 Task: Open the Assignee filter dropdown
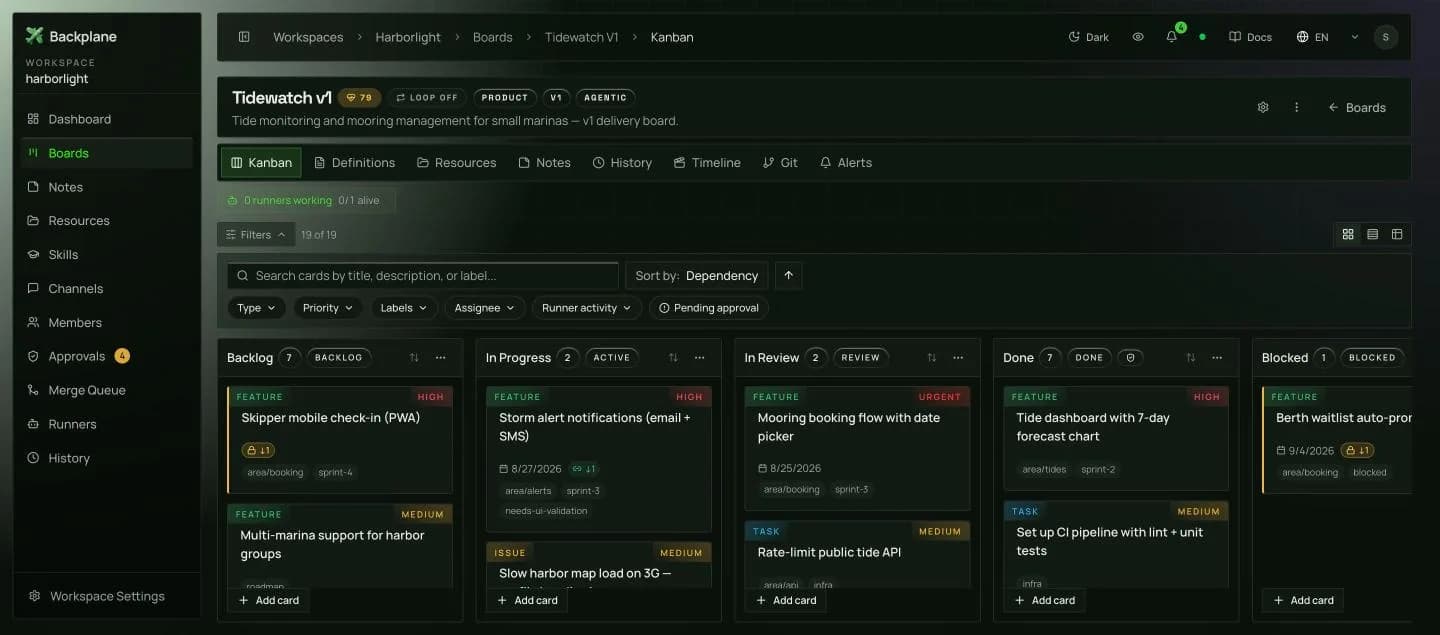[x=485, y=308]
